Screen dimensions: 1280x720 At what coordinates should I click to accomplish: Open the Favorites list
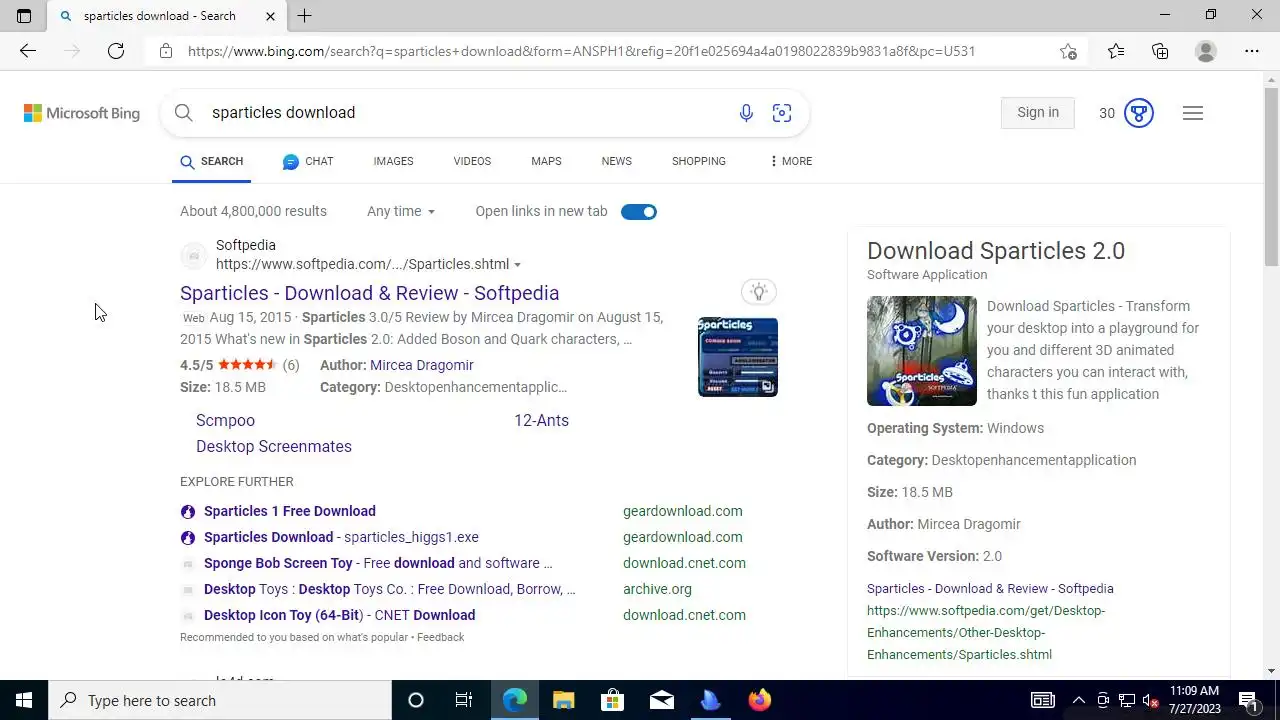(1116, 51)
